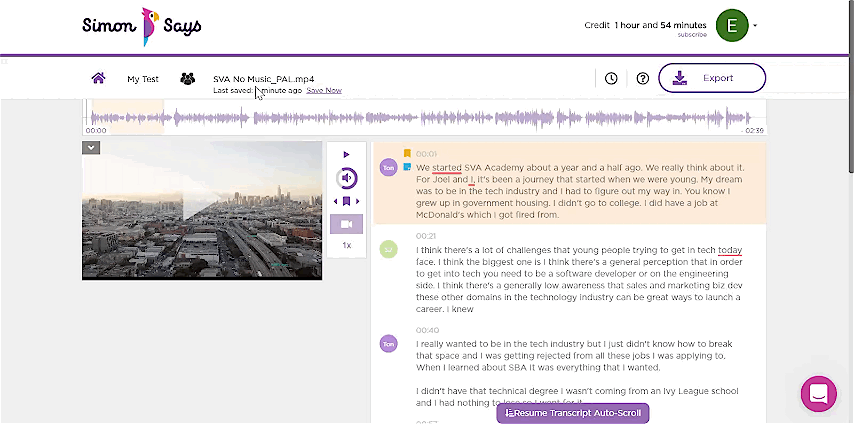The image size is (854, 424).
Task: Add a bookmark with the purple bookmark icon
Action: 346,202
